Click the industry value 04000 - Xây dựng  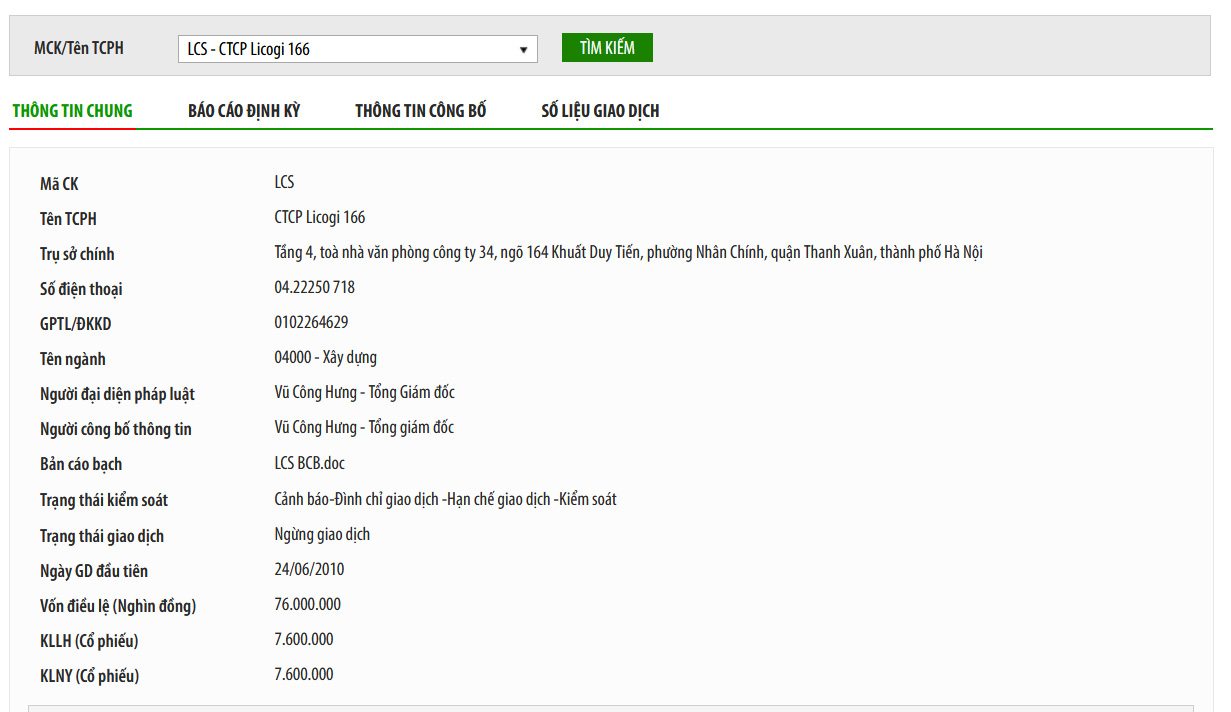coord(325,357)
